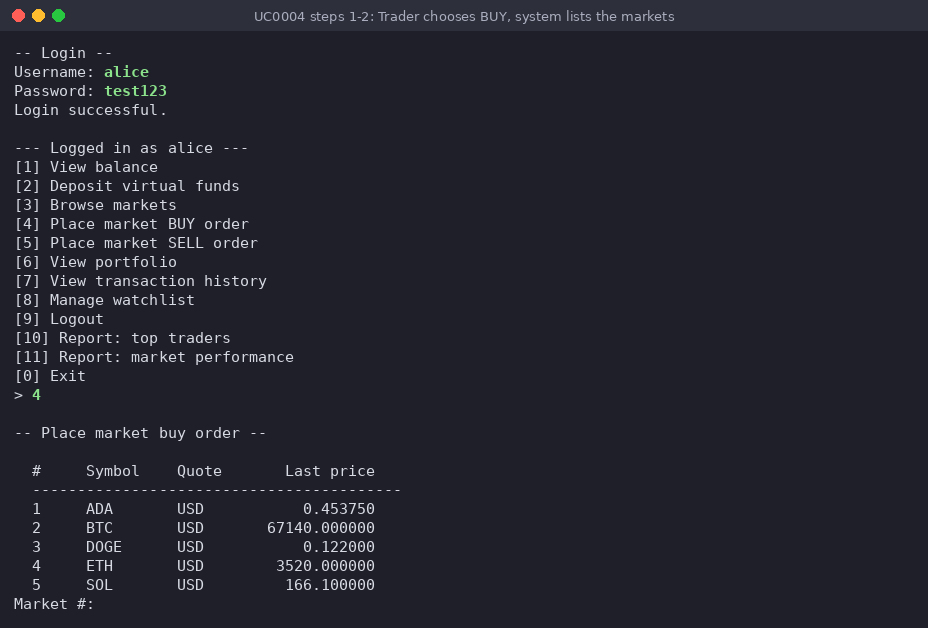
Task: Select the 'Deposit virtual funds' menu line
Action: (x=127, y=186)
